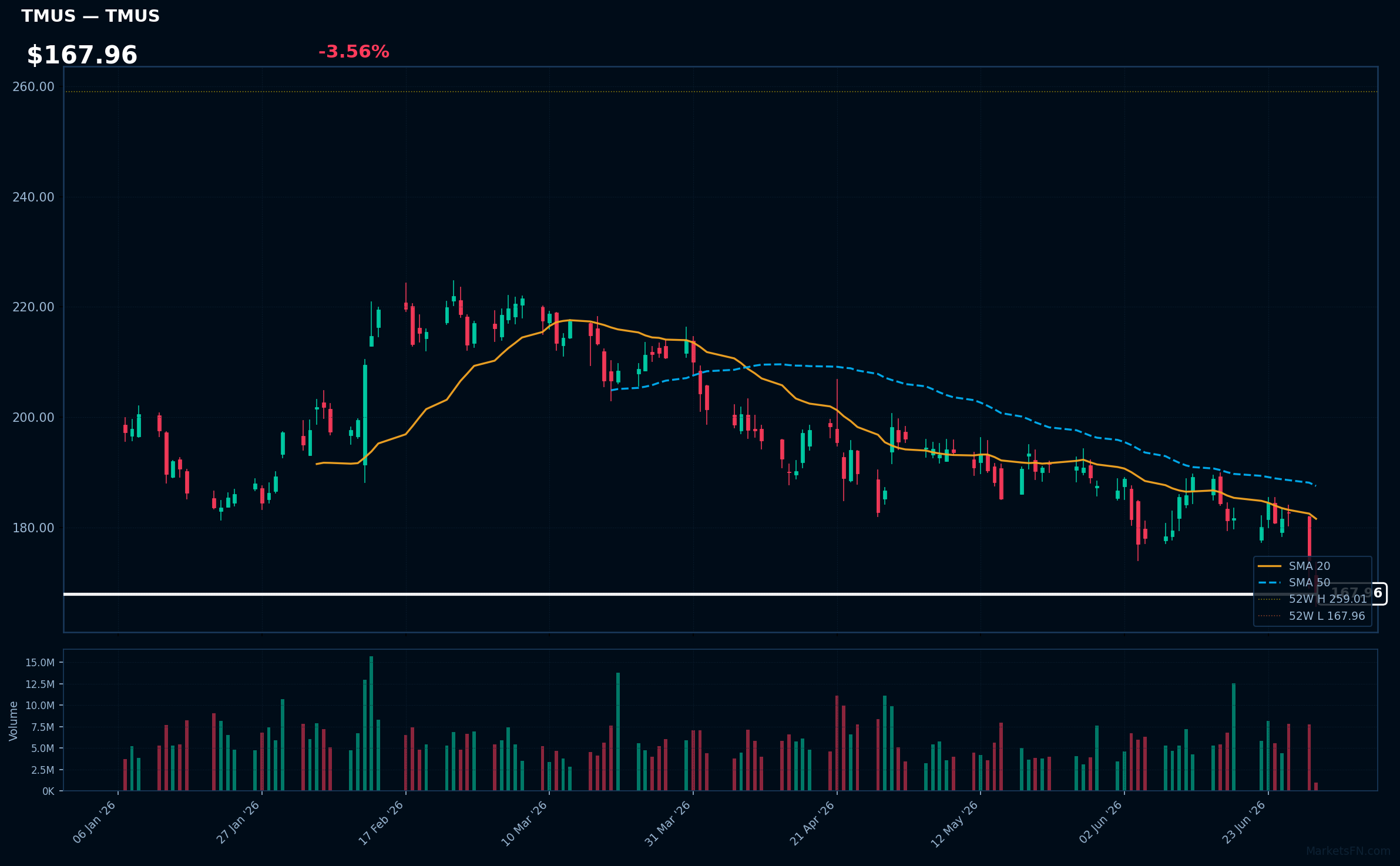The width and height of the screenshot is (1400, 866).
Task: Click the -3.56% change value
Action: pyautogui.click(x=354, y=52)
